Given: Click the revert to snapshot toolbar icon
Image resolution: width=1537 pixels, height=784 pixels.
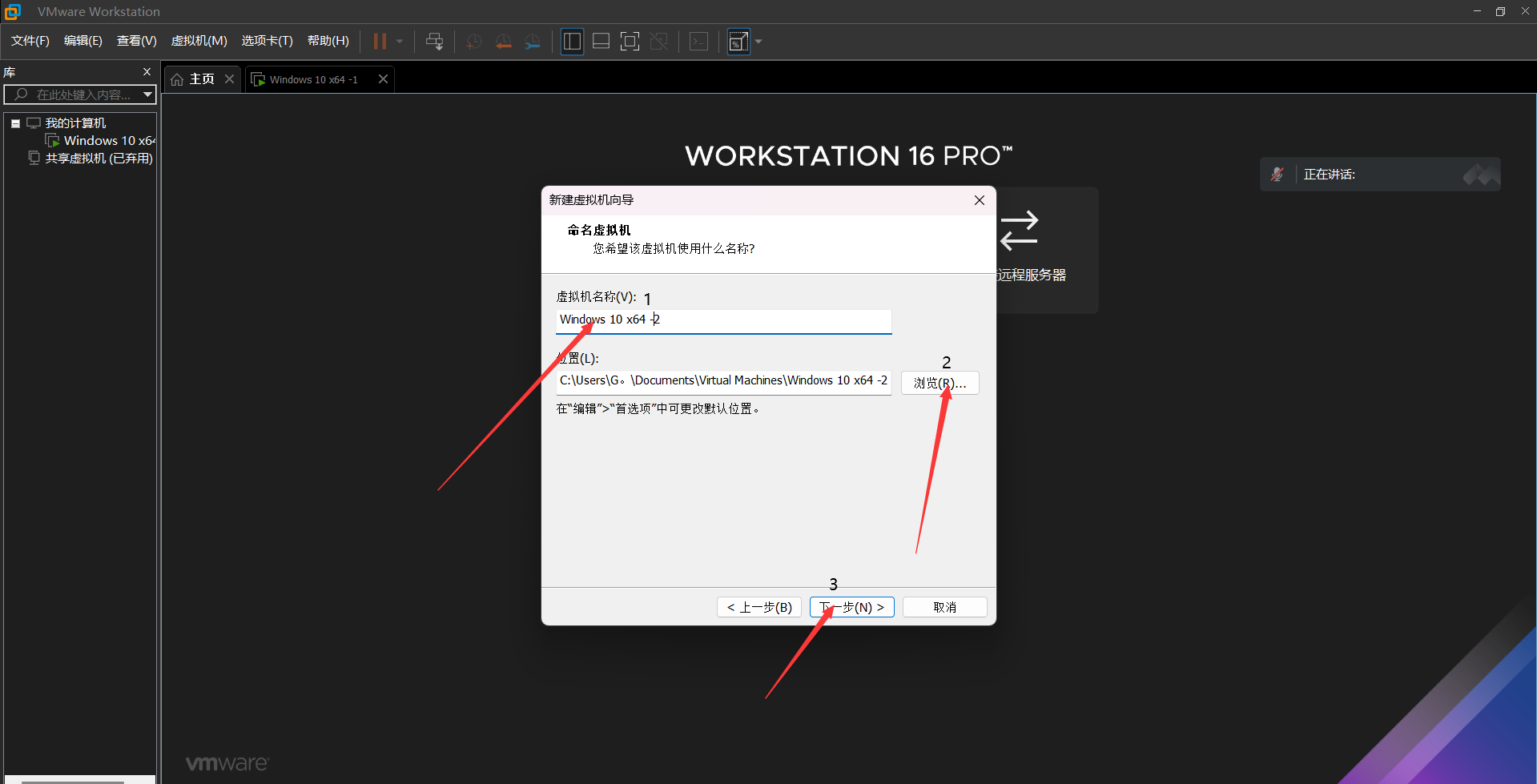Looking at the screenshot, I should point(504,42).
